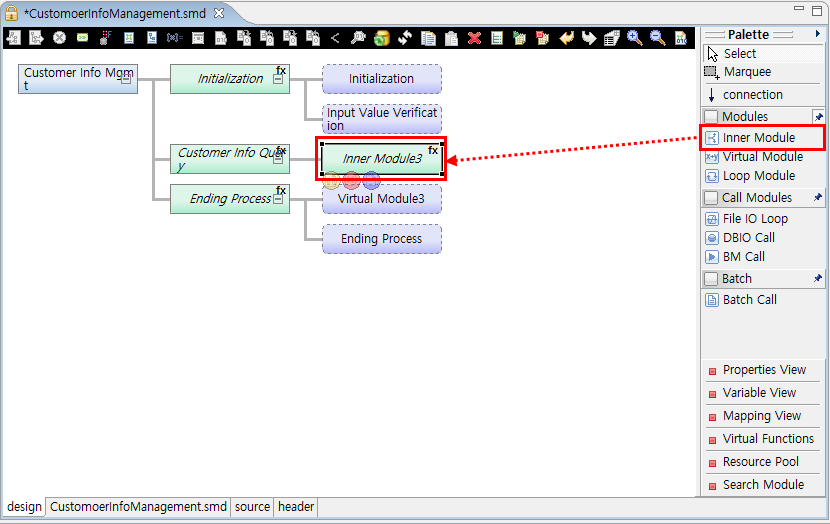The image size is (830, 524).
Task: Click the blue tree document toolbar icon
Action: (152, 38)
